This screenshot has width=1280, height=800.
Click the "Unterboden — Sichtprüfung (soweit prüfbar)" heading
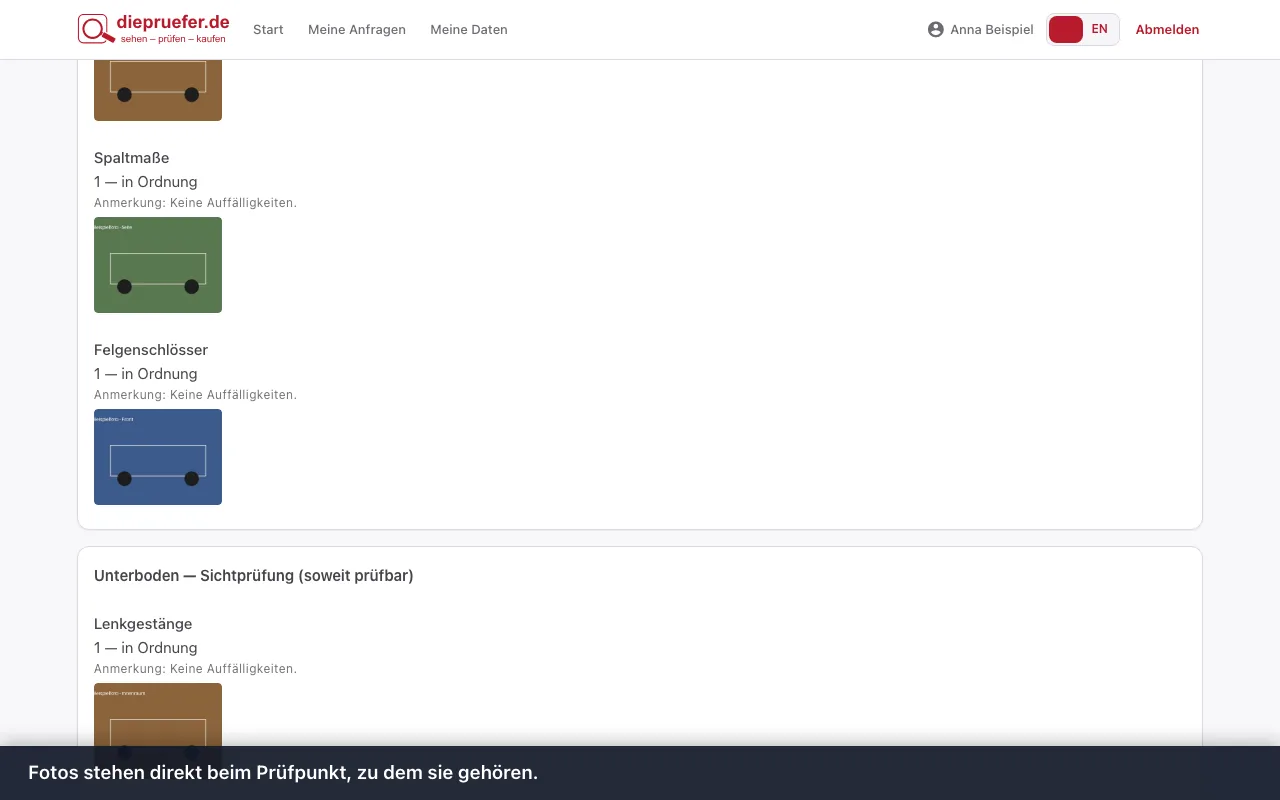[x=254, y=576]
